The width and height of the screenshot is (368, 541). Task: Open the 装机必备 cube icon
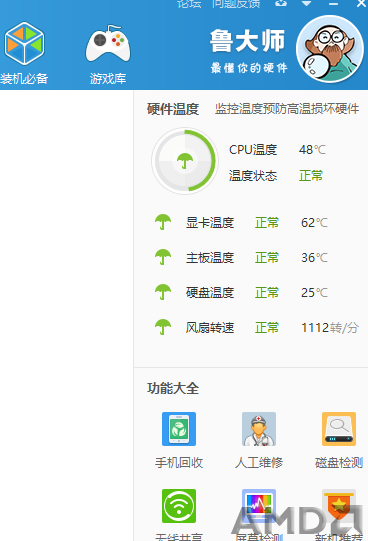(24, 43)
